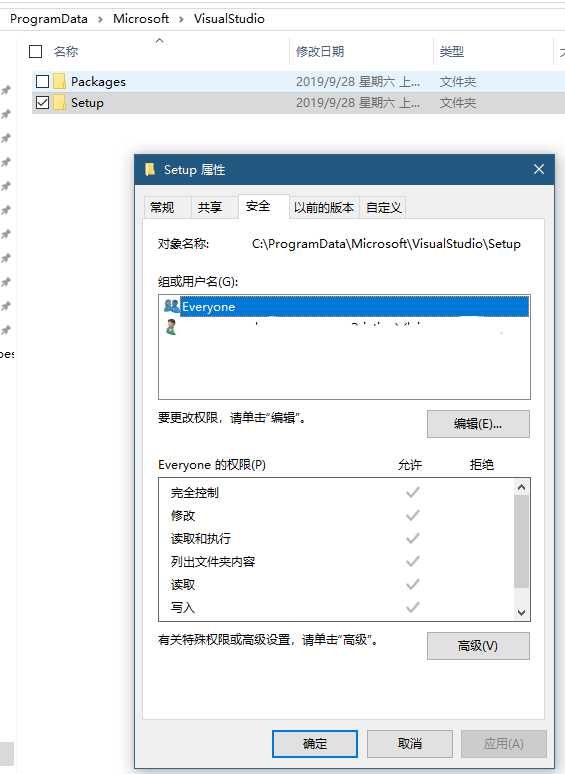Viewport: 565px width, 774px height.
Task: Click the Packages folder icon
Action: (x=59, y=81)
